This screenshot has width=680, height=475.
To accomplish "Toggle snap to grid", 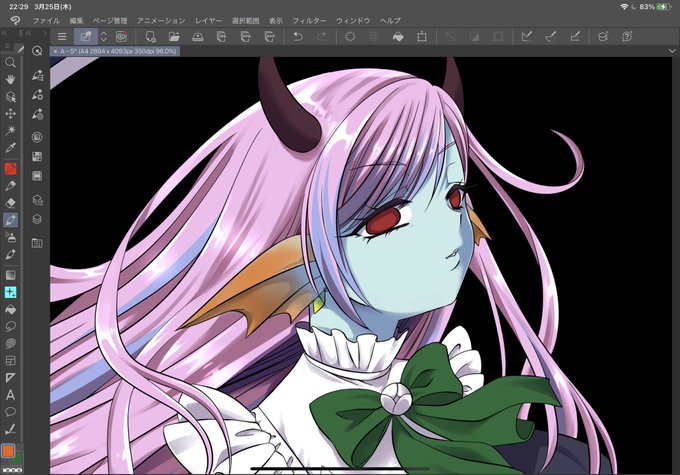I will tap(575, 36).
